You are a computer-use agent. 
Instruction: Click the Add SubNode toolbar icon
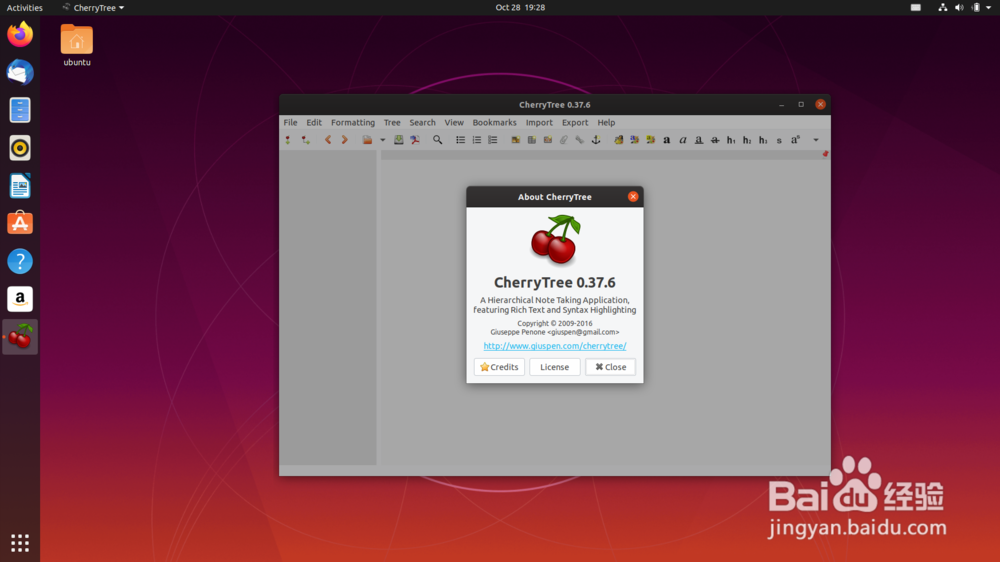coord(305,140)
